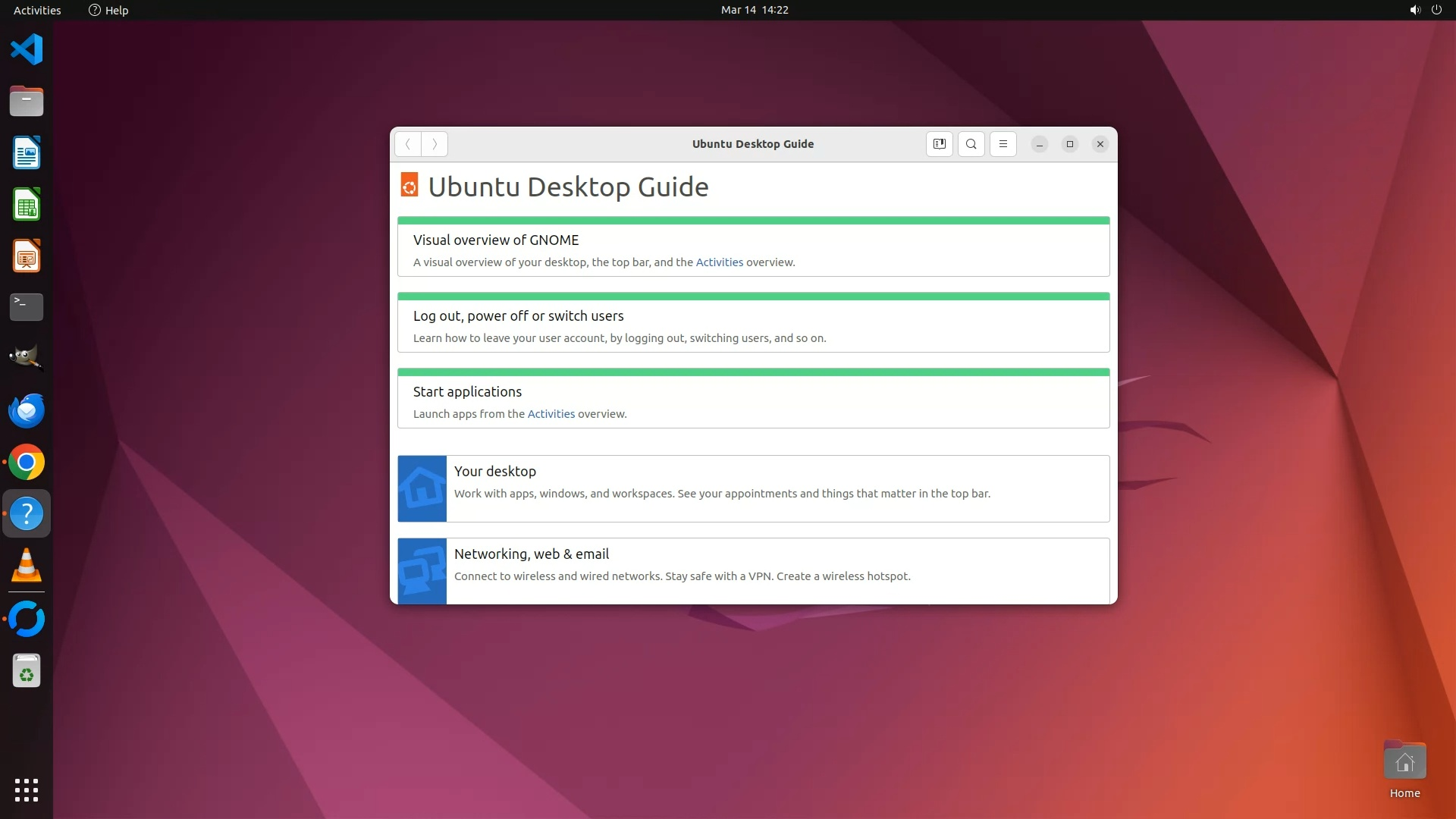Open Log out, power off or switch users
The height and width of the screenshot is (819, 1456).
(x=518, y=316)
